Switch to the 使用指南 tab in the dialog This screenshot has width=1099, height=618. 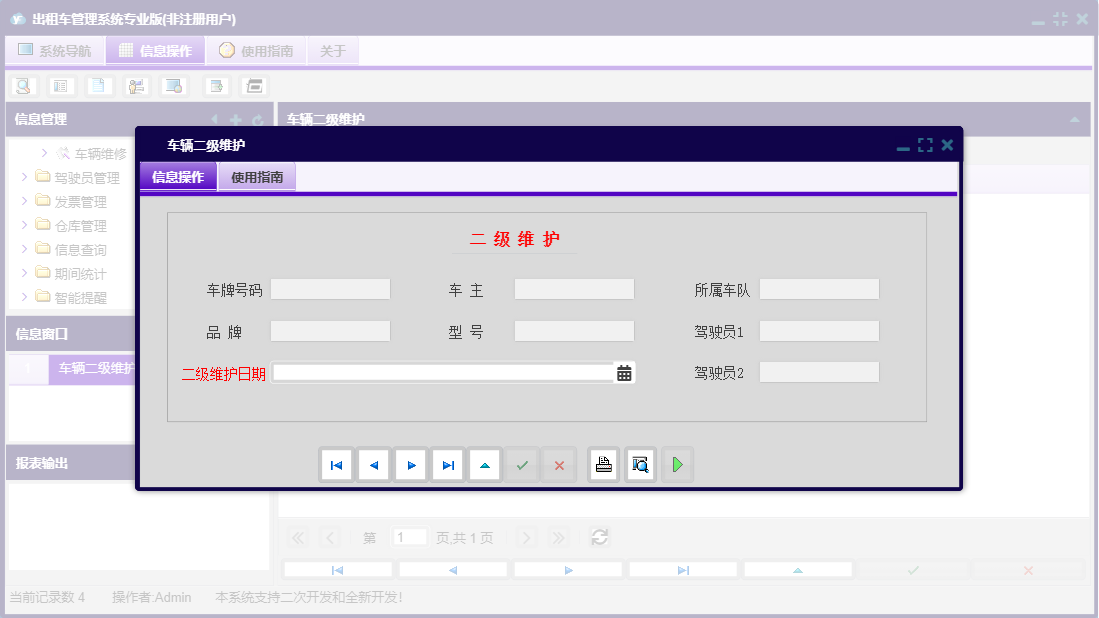(x=256, y=176)
